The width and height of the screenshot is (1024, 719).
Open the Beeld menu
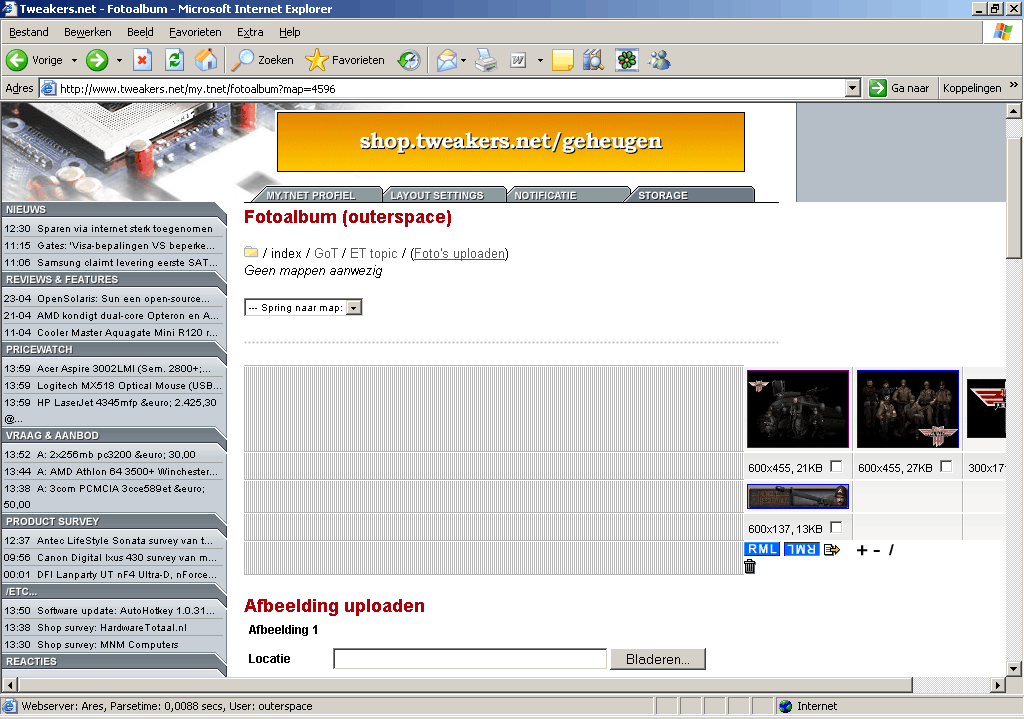pyautogui.click(x=140, y=32)
